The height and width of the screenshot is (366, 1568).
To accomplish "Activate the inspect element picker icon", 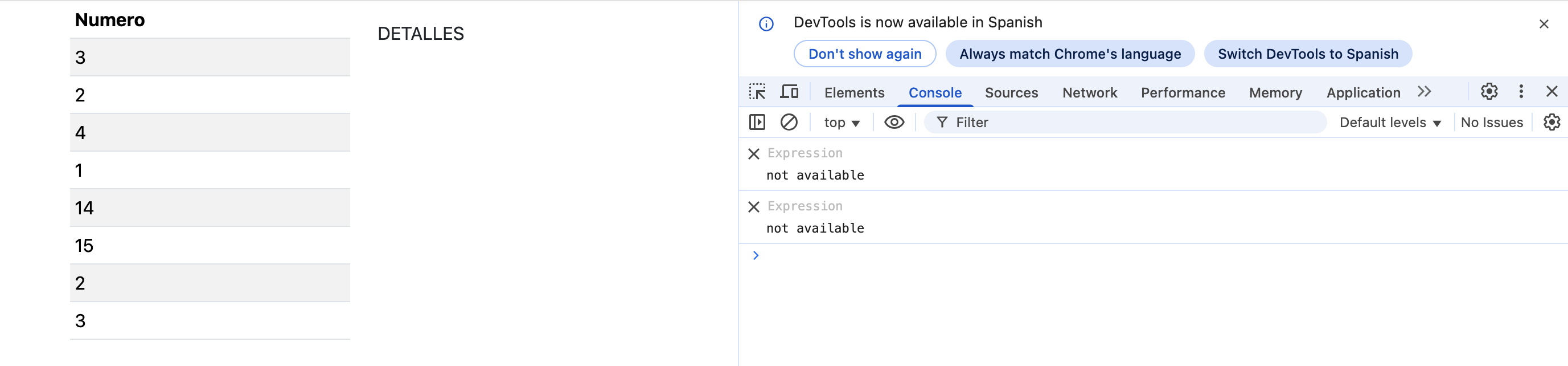I will [757, 92].
